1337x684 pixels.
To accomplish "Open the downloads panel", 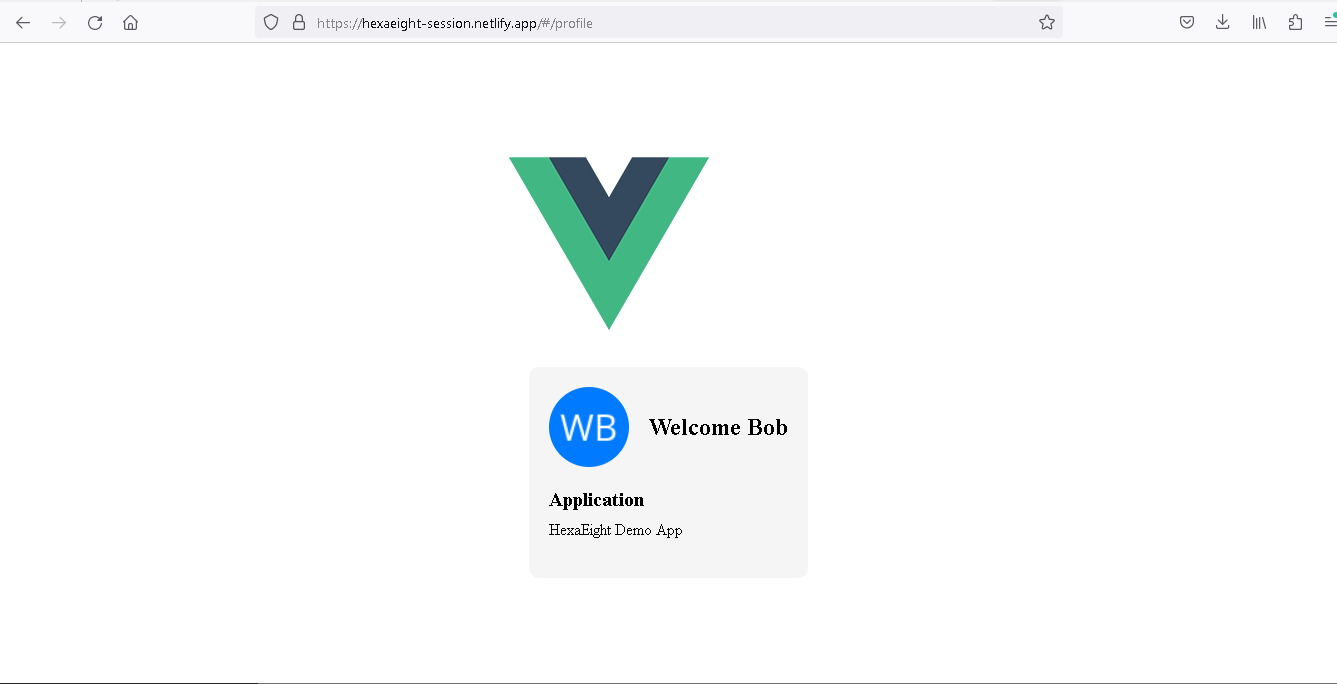I will point(1222,23).
